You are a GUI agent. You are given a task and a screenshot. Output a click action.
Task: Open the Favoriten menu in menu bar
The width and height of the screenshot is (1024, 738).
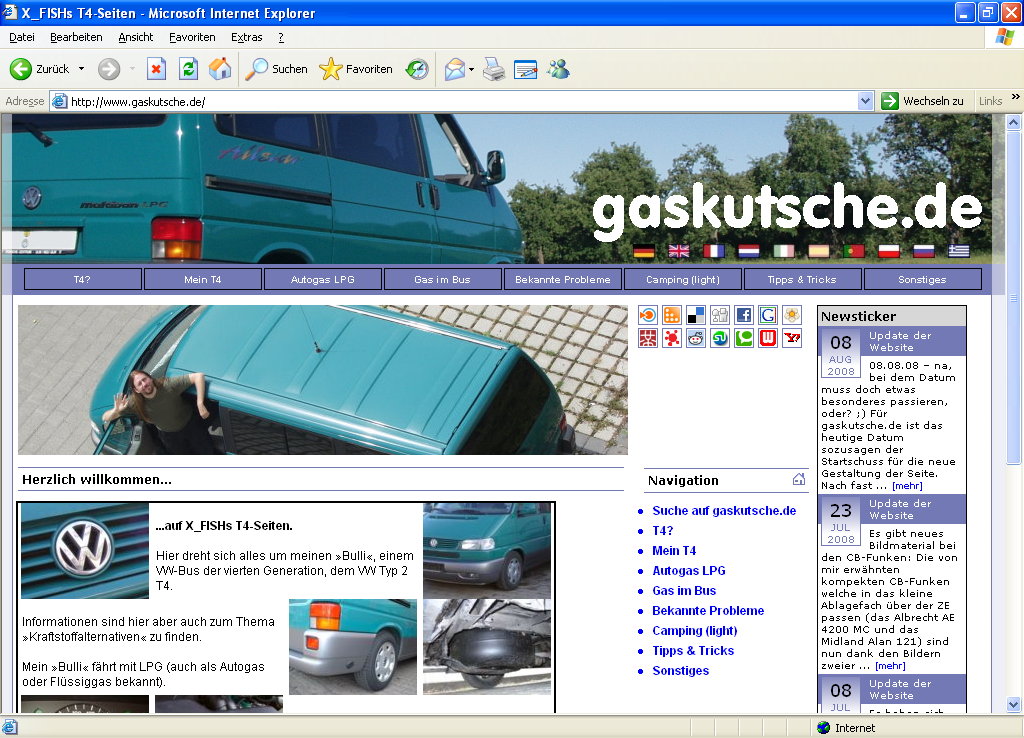(x=192, y=37)
